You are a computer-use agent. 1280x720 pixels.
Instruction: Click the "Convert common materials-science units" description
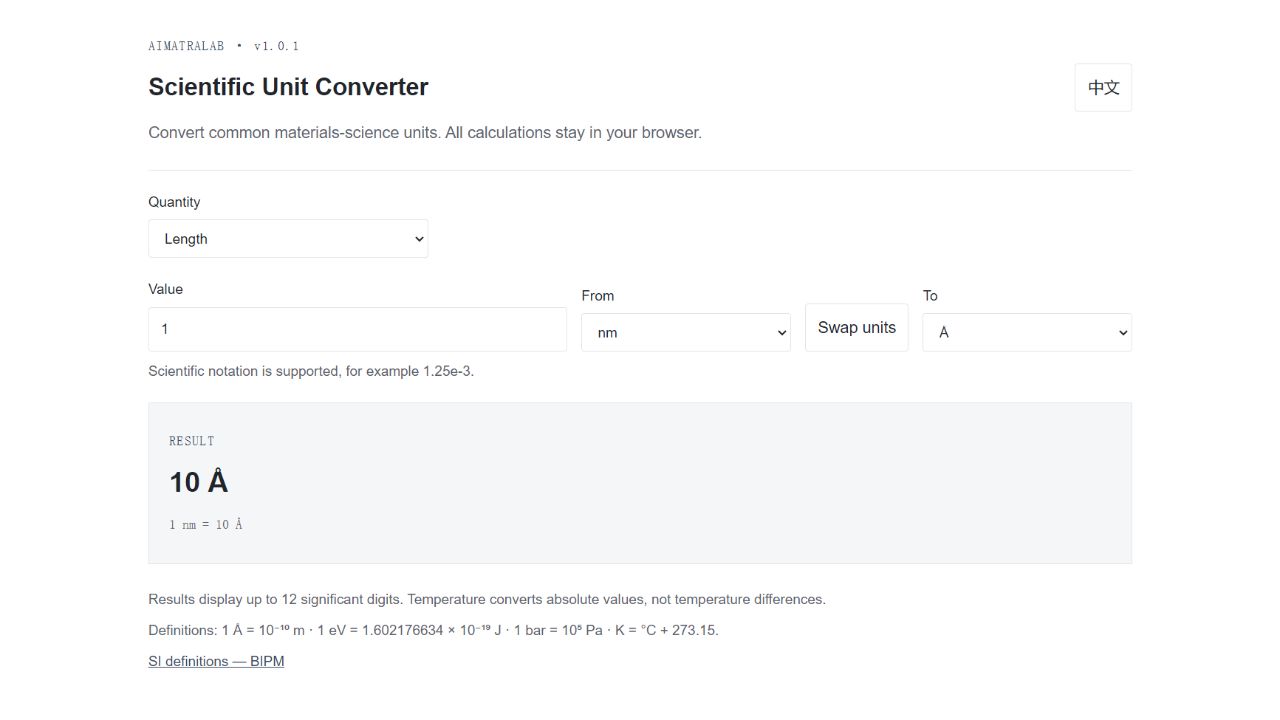425,132
